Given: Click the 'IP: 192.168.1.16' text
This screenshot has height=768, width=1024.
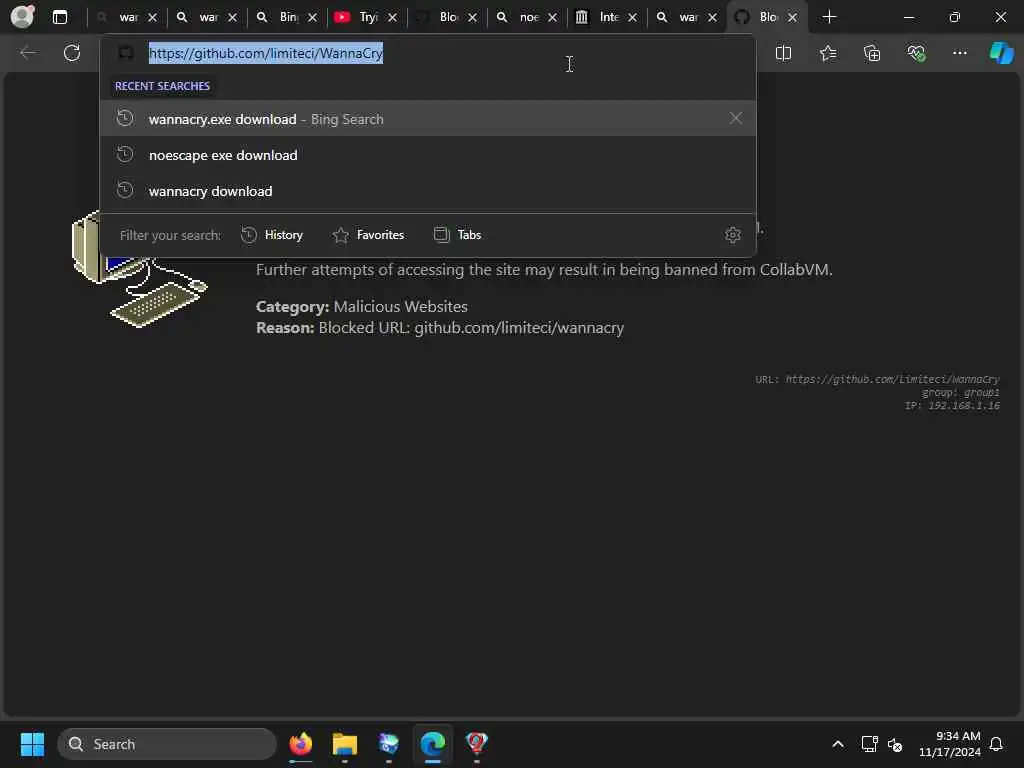Looking at the screenshot, I should pos(952,406).
